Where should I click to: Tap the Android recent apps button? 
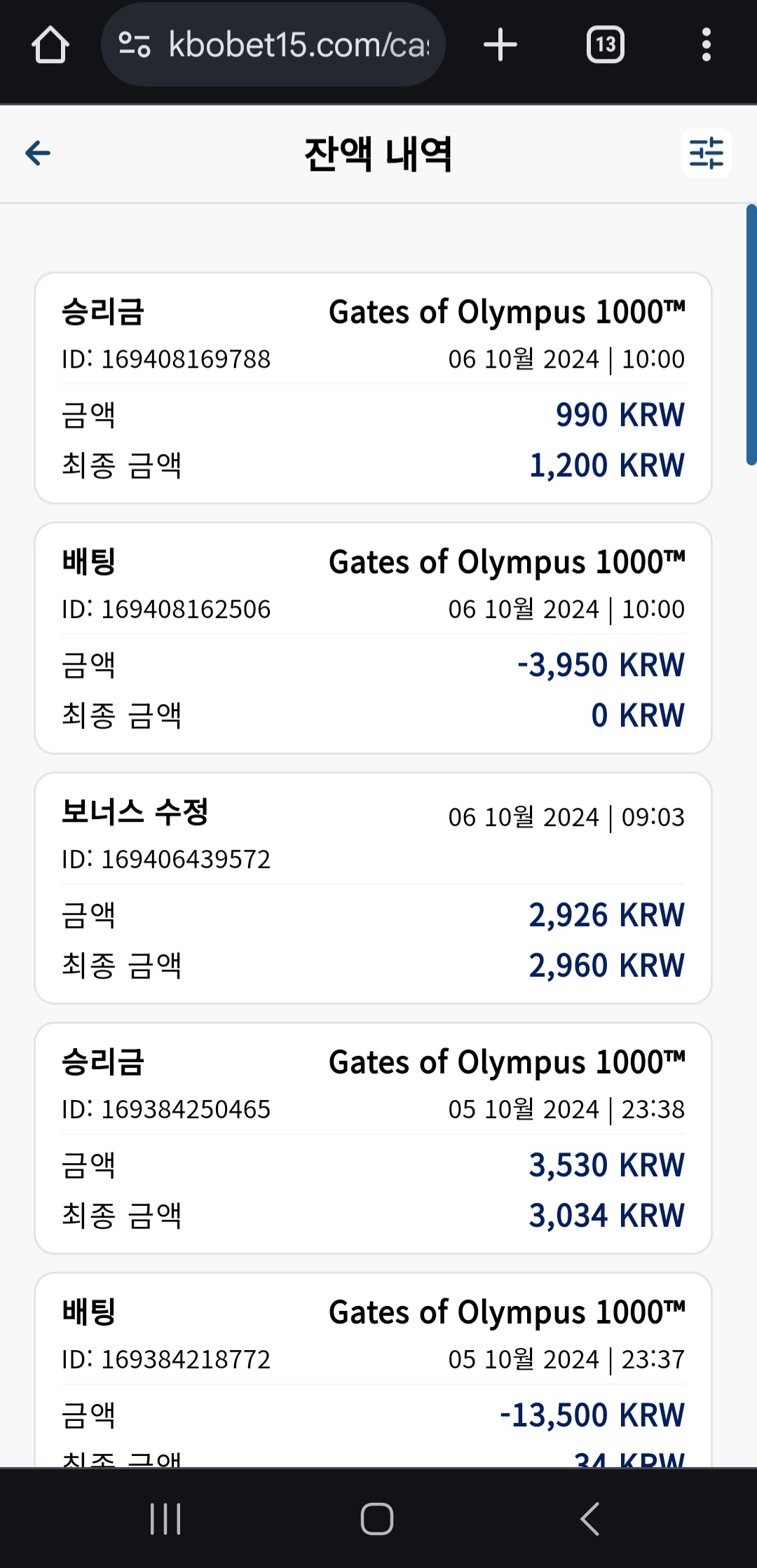pyautogui.click(x=166, y=1519)
